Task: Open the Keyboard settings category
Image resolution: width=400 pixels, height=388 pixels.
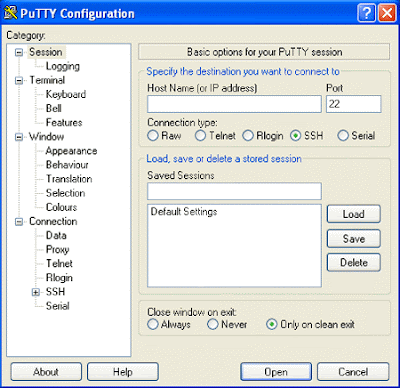Action: [66, 94]
